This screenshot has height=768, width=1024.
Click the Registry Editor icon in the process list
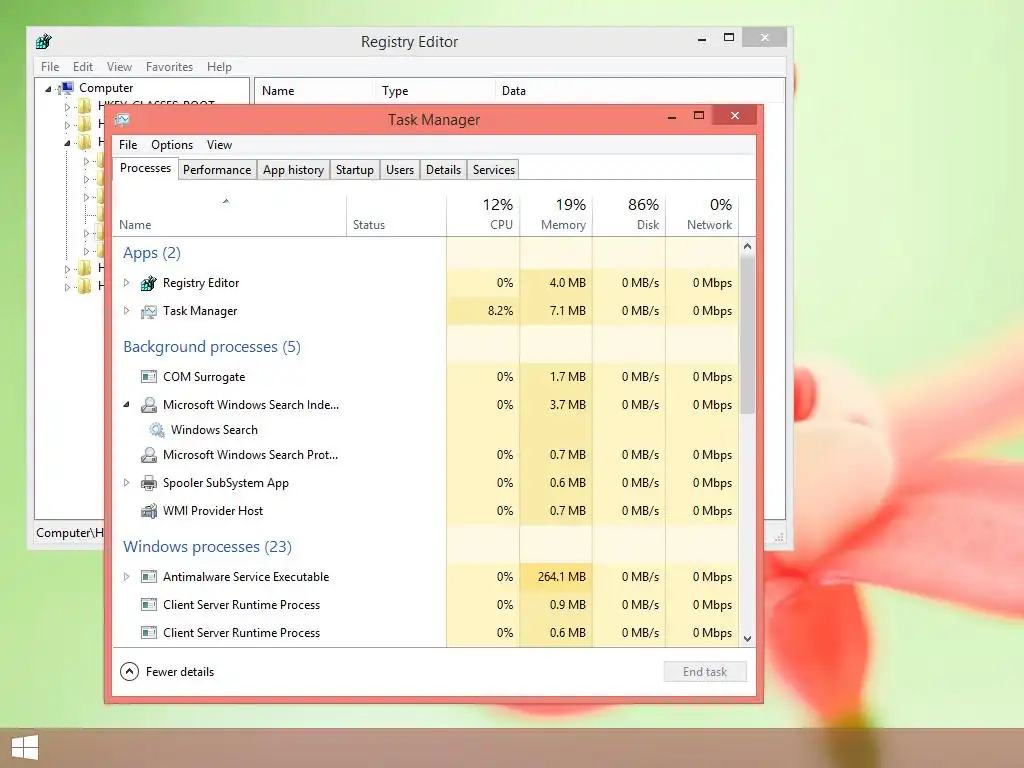pyautogui.click(x=149, y=283)
